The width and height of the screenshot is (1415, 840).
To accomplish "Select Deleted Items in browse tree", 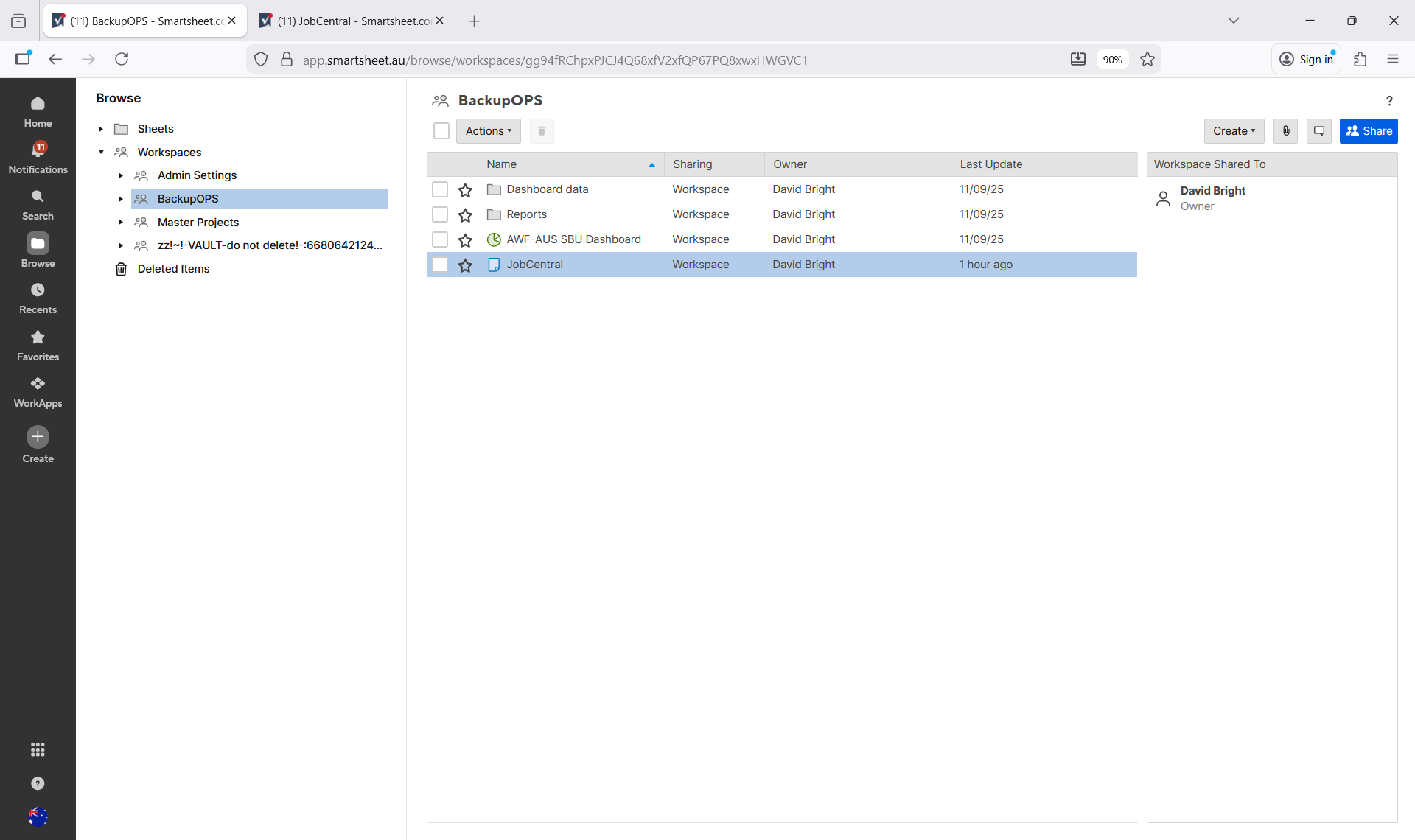I will click(x=173, y=269).
